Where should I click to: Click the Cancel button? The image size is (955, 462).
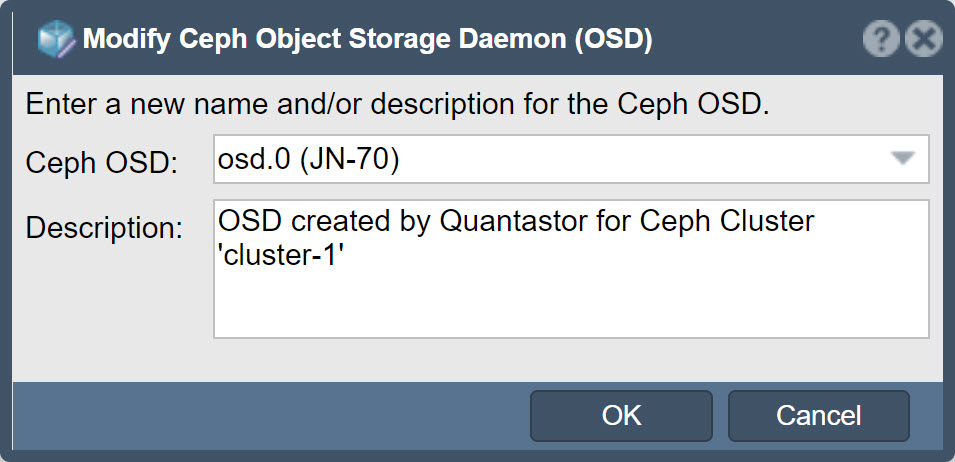819,416
